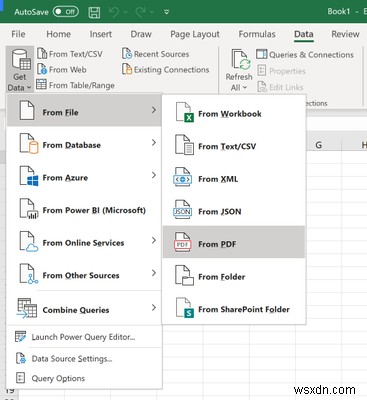Click the Azure Windows logo icon
Screen dimensions: 367x400
pos(29,176)
